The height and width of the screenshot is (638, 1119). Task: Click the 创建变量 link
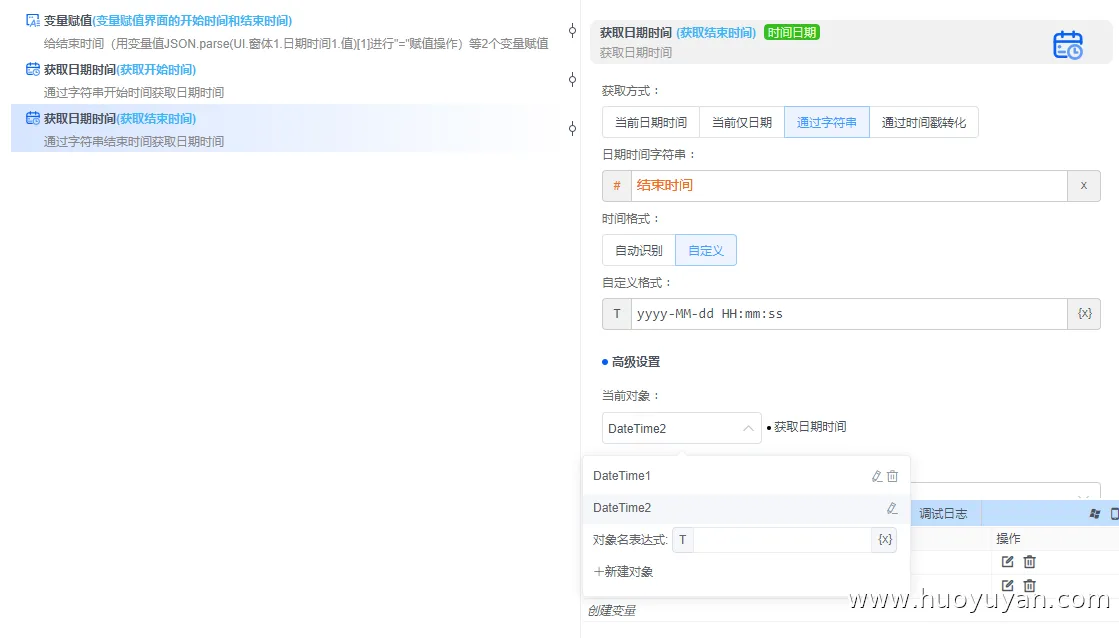click(612, 610)
